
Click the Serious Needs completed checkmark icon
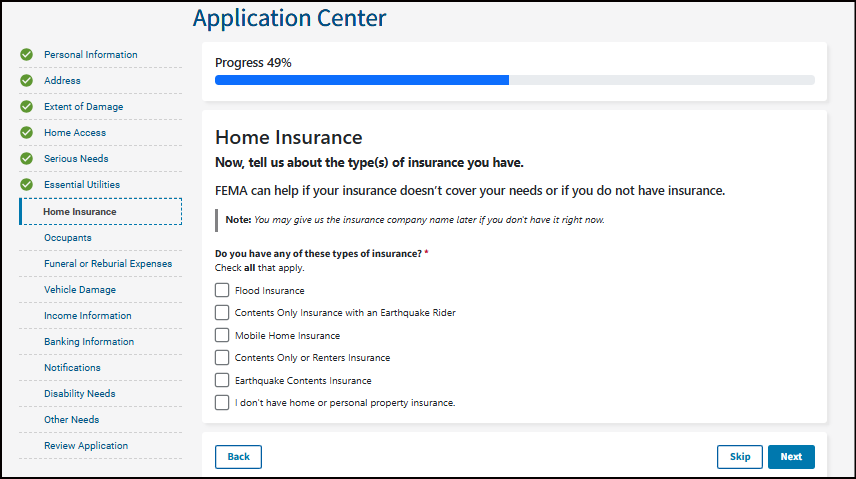(26, 159)
